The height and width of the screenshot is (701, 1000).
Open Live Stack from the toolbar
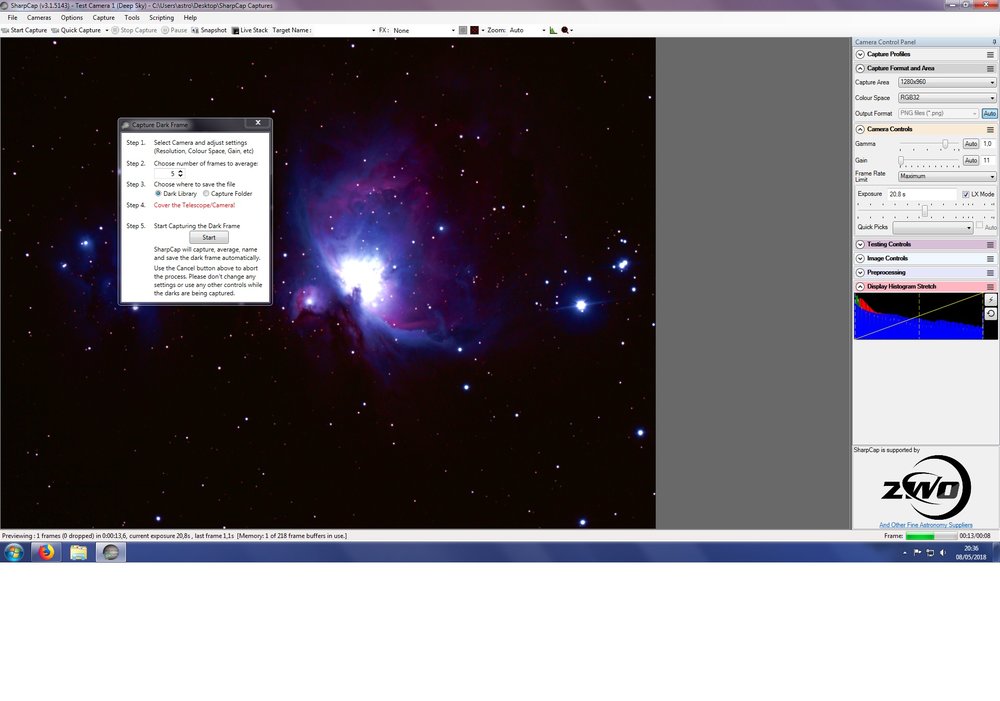coord(249,30)
